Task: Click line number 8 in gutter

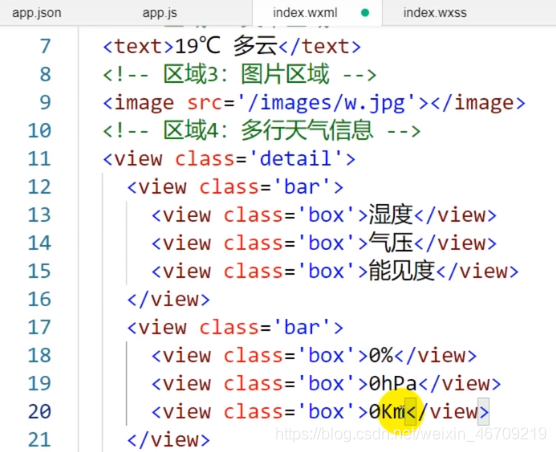Action: pyautogui.click(x=45, y=74)
